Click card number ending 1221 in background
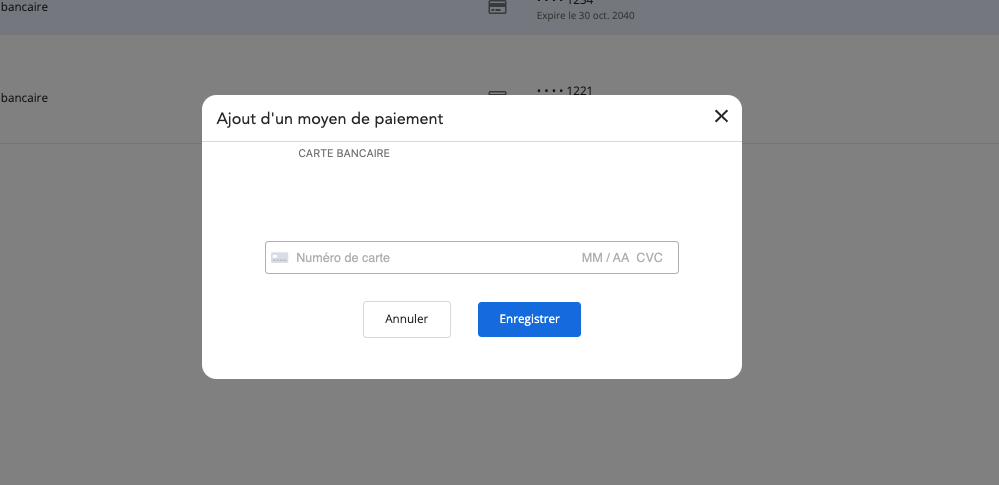The image size is (999, 485). [565, 90]
